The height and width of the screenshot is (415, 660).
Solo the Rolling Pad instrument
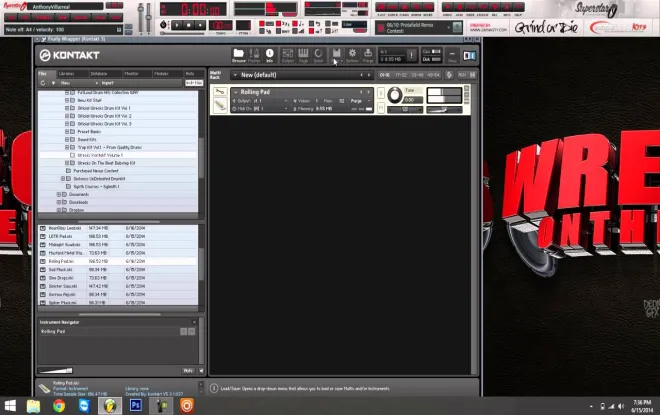pyautogui.click(x=381, y=93)
